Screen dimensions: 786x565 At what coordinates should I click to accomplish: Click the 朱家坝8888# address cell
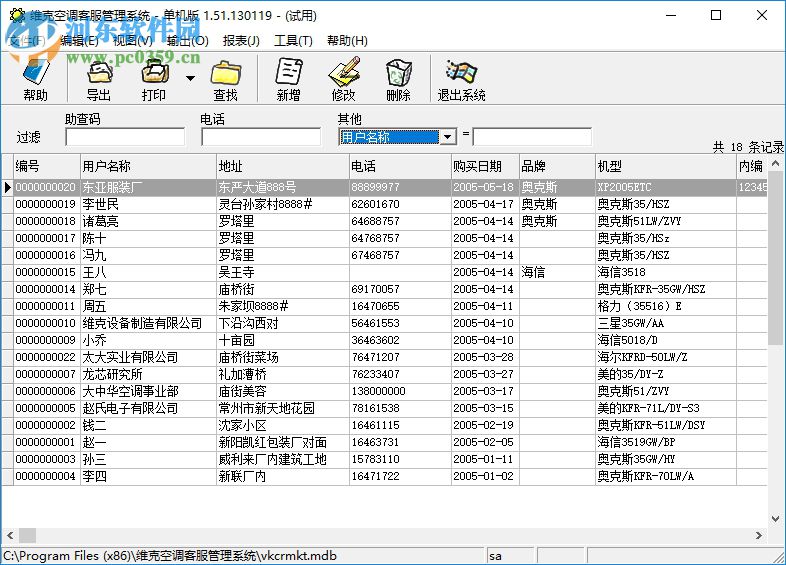(283, 307)
